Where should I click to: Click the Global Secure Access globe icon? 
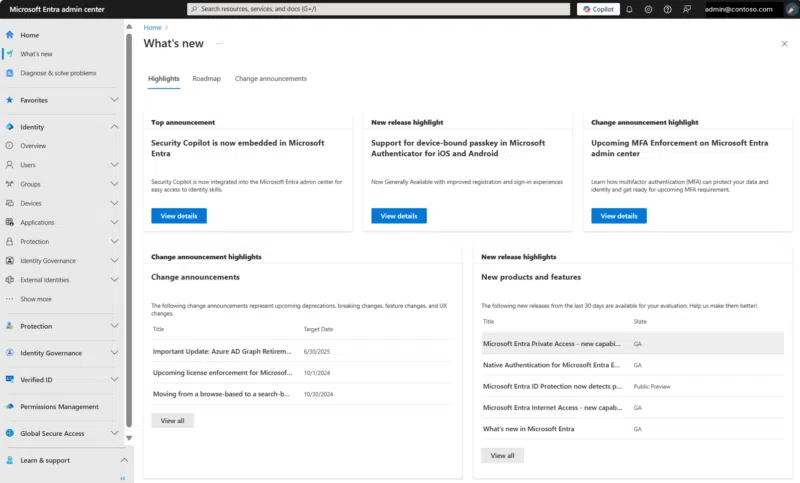pos(10,433)
